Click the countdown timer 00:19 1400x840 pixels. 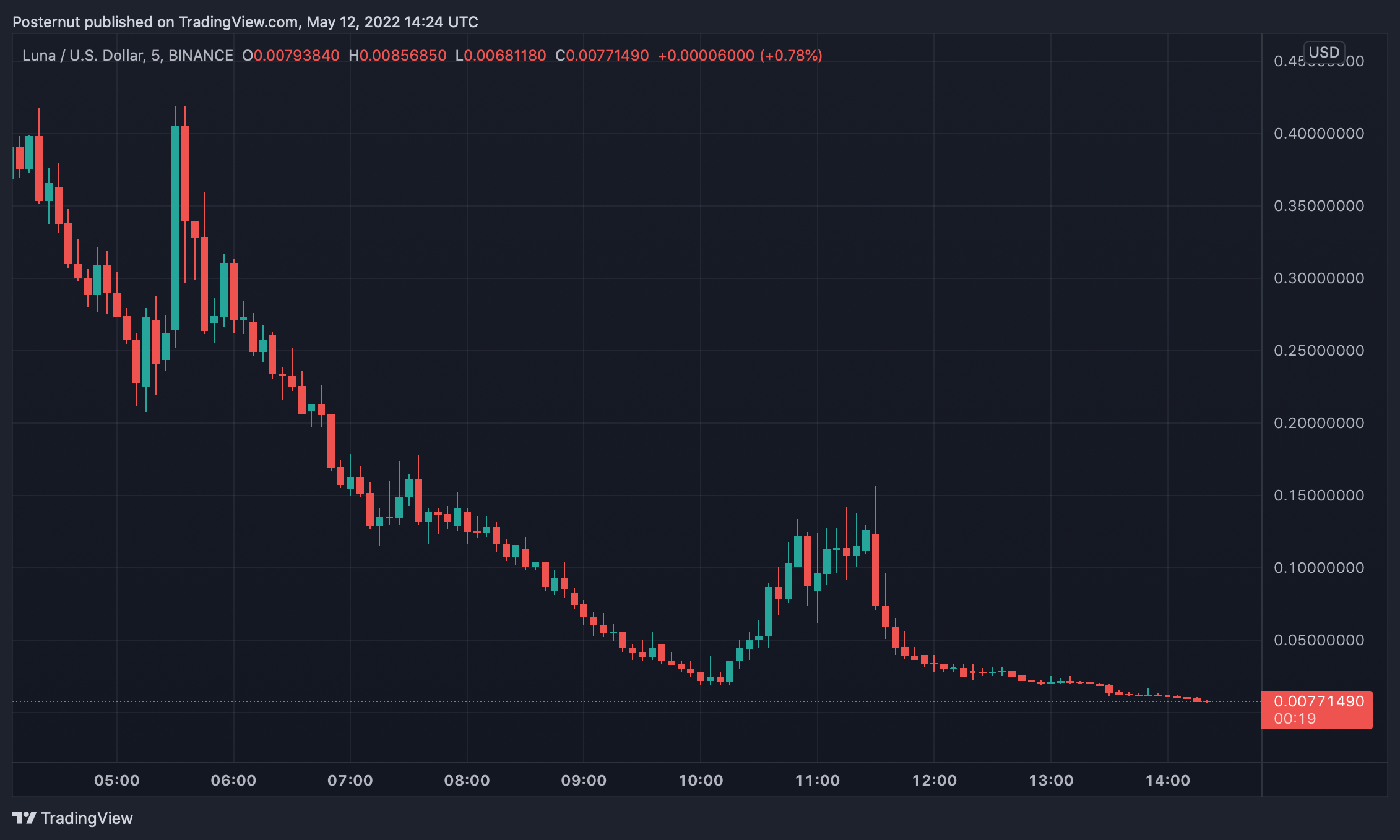(x=1295, y=718)
